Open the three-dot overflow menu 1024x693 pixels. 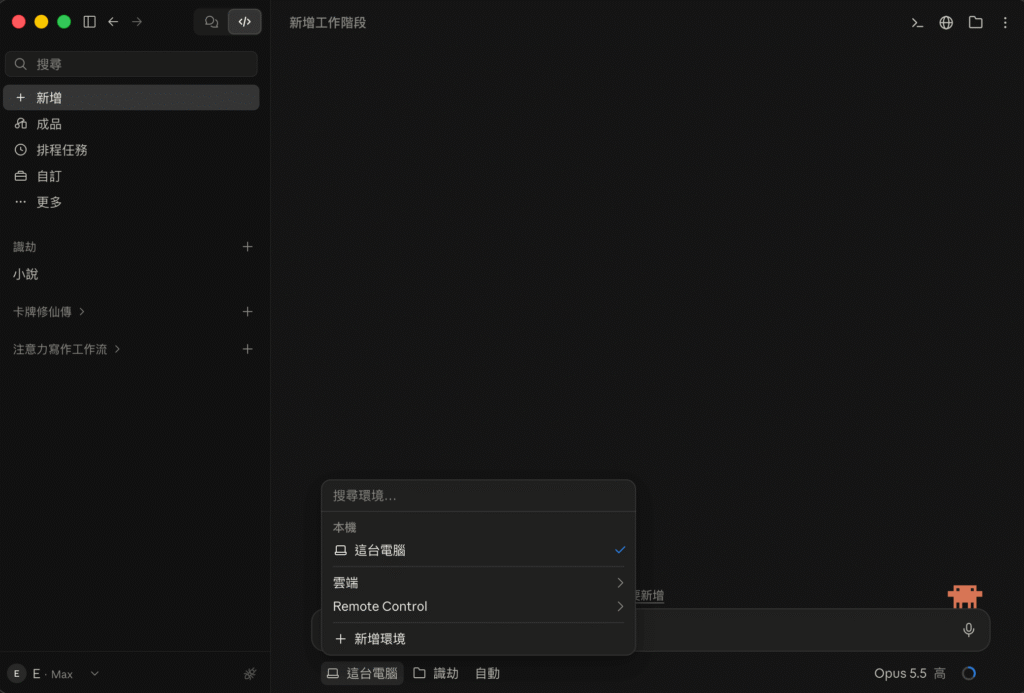[x=1005, y=23]
